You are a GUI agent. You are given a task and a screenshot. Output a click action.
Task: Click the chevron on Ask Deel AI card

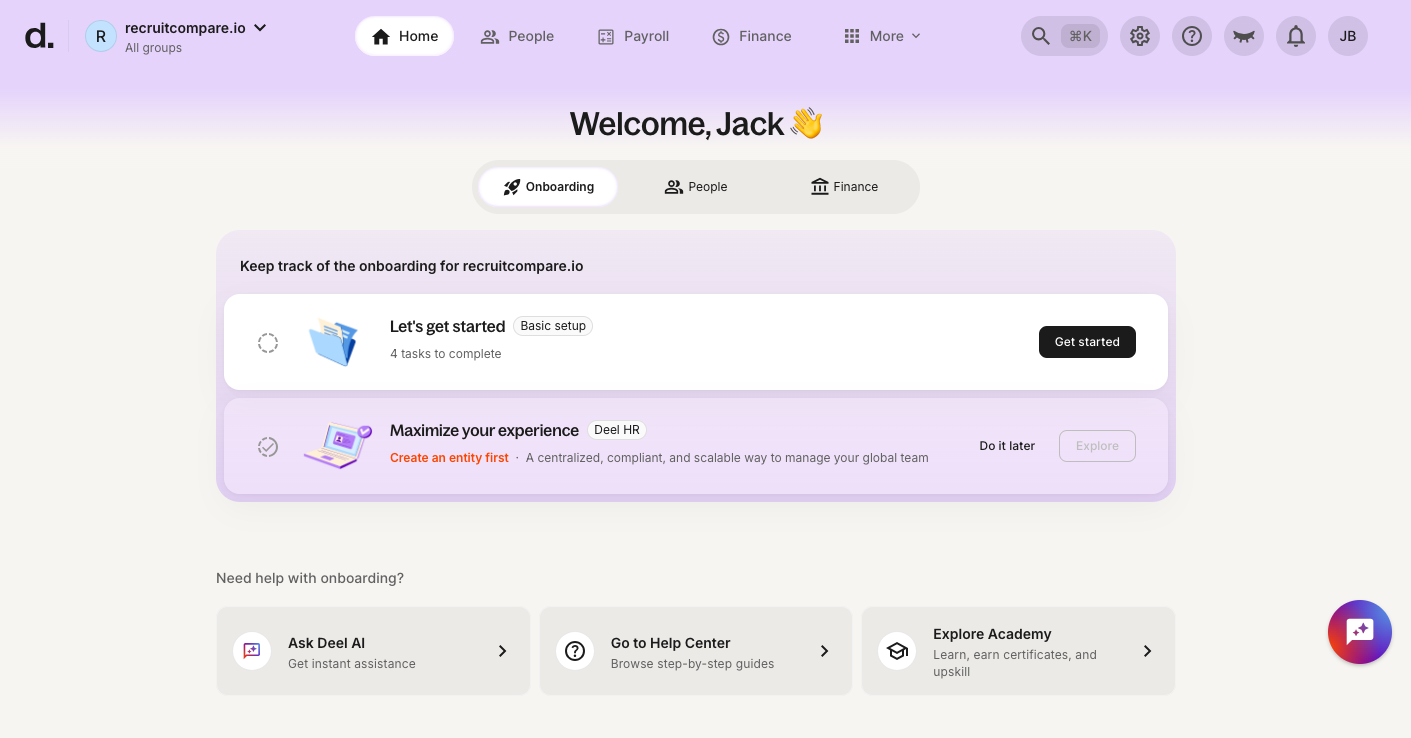point(502,651)
